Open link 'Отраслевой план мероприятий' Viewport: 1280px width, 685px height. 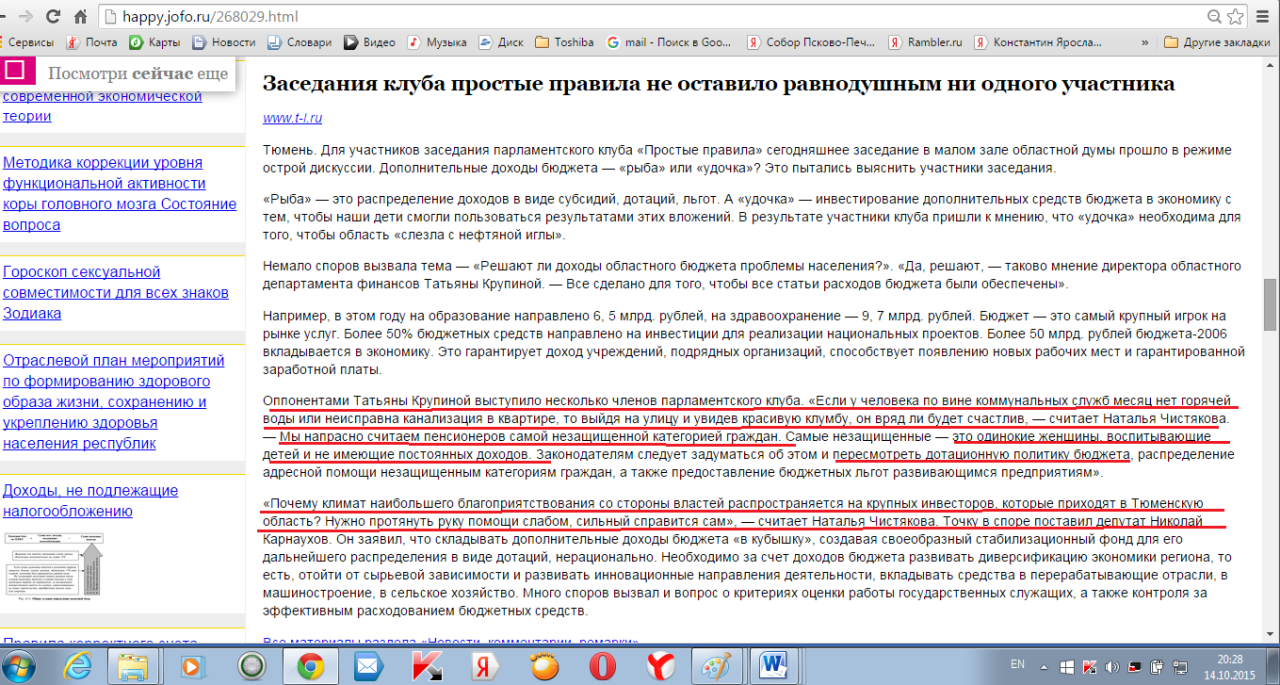pyautogui.click(x=115, y=402)
